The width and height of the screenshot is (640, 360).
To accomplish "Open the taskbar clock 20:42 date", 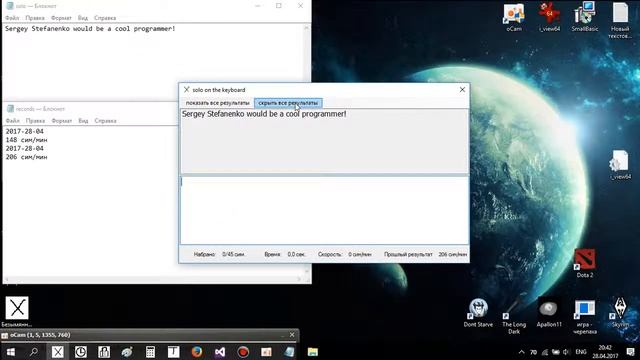I will point(605,352).
